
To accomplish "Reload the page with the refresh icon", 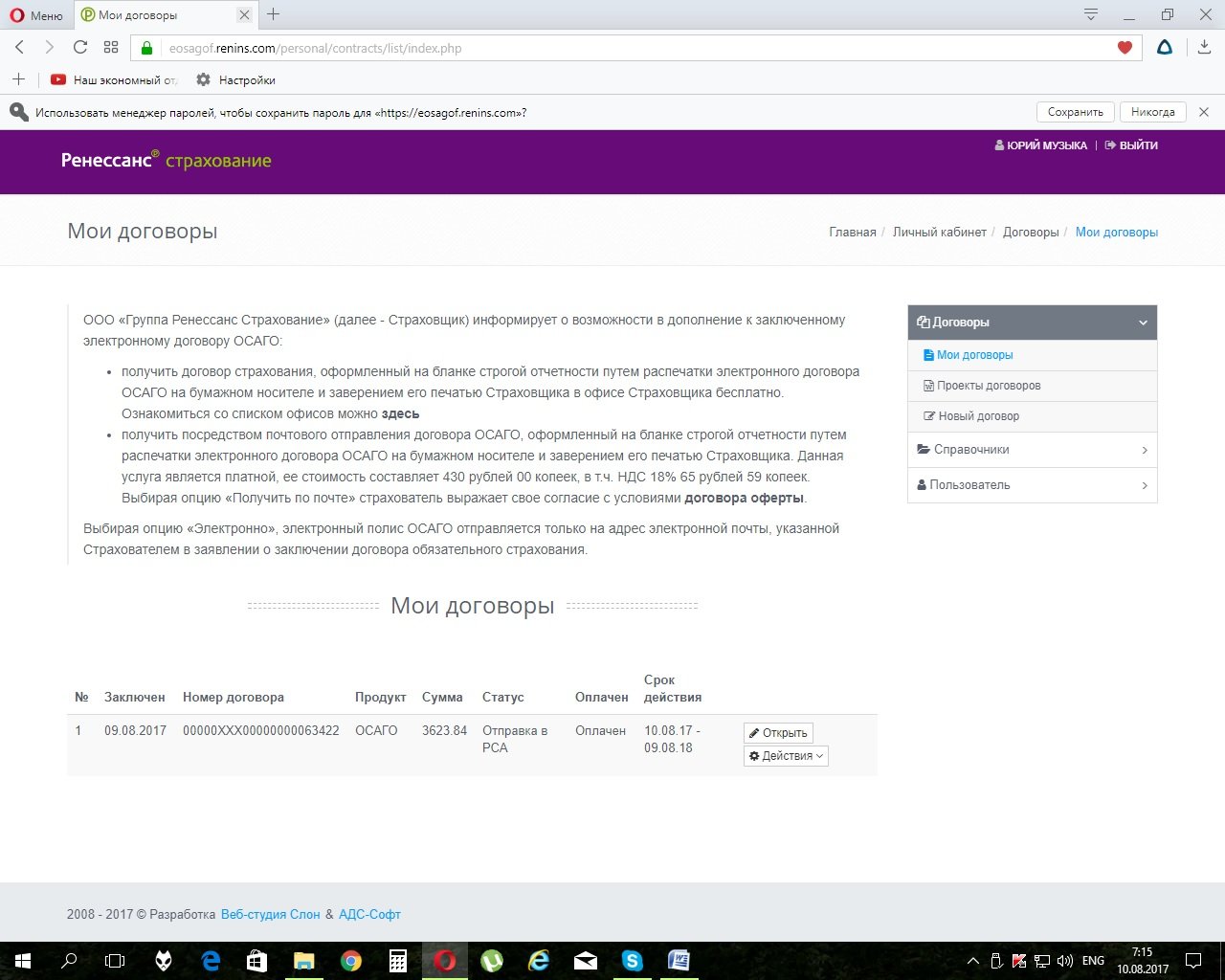I will (80, 47).
